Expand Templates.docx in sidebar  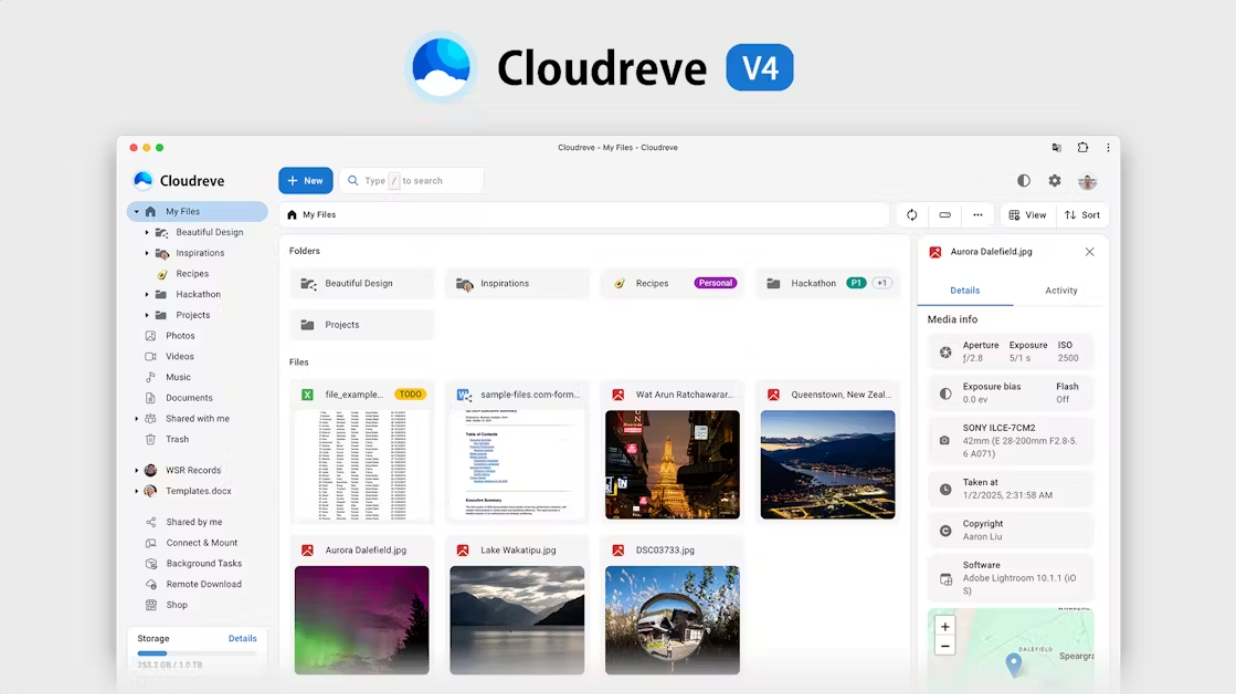[137, 491]
